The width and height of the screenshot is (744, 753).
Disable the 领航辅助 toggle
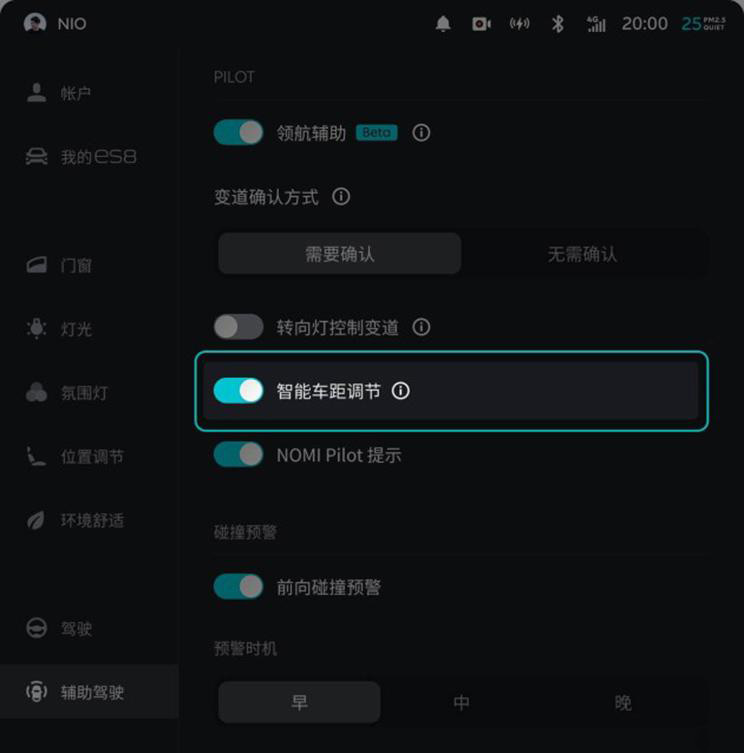238,132
